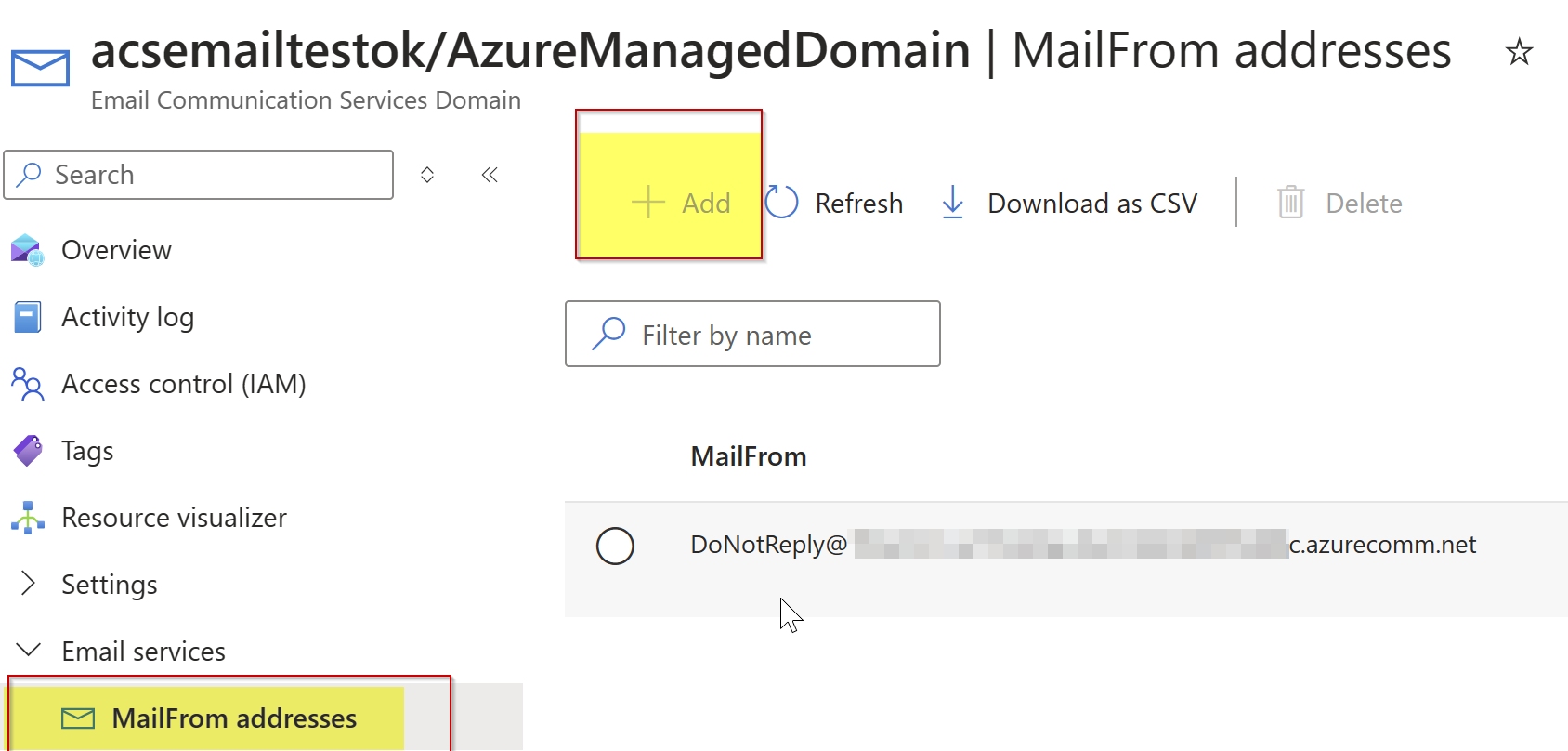Viewport: 1568px width, 751px height.
Task: Click the Tags icon in the sidebar
Action: click(x=26, y=450)
